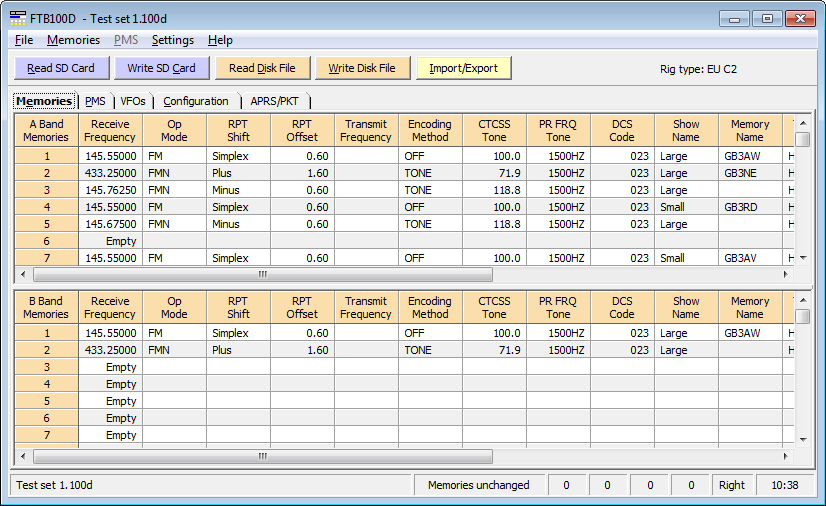Click Write Disk File button
This screenshot has height=506, width=826.
click(361, 68)
